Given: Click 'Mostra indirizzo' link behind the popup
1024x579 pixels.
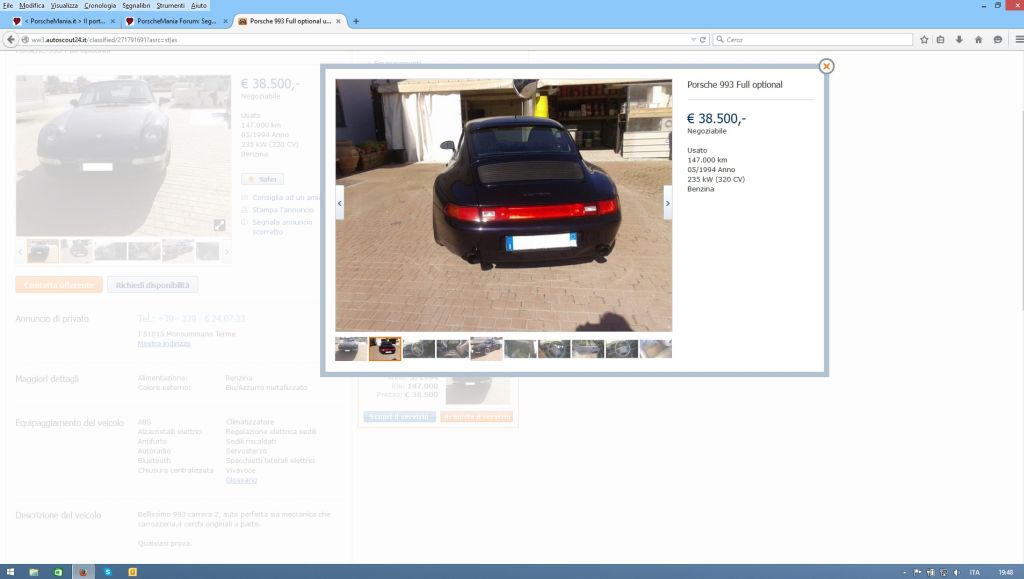Looking at the screenshot, I should click(x=164, y=343).
